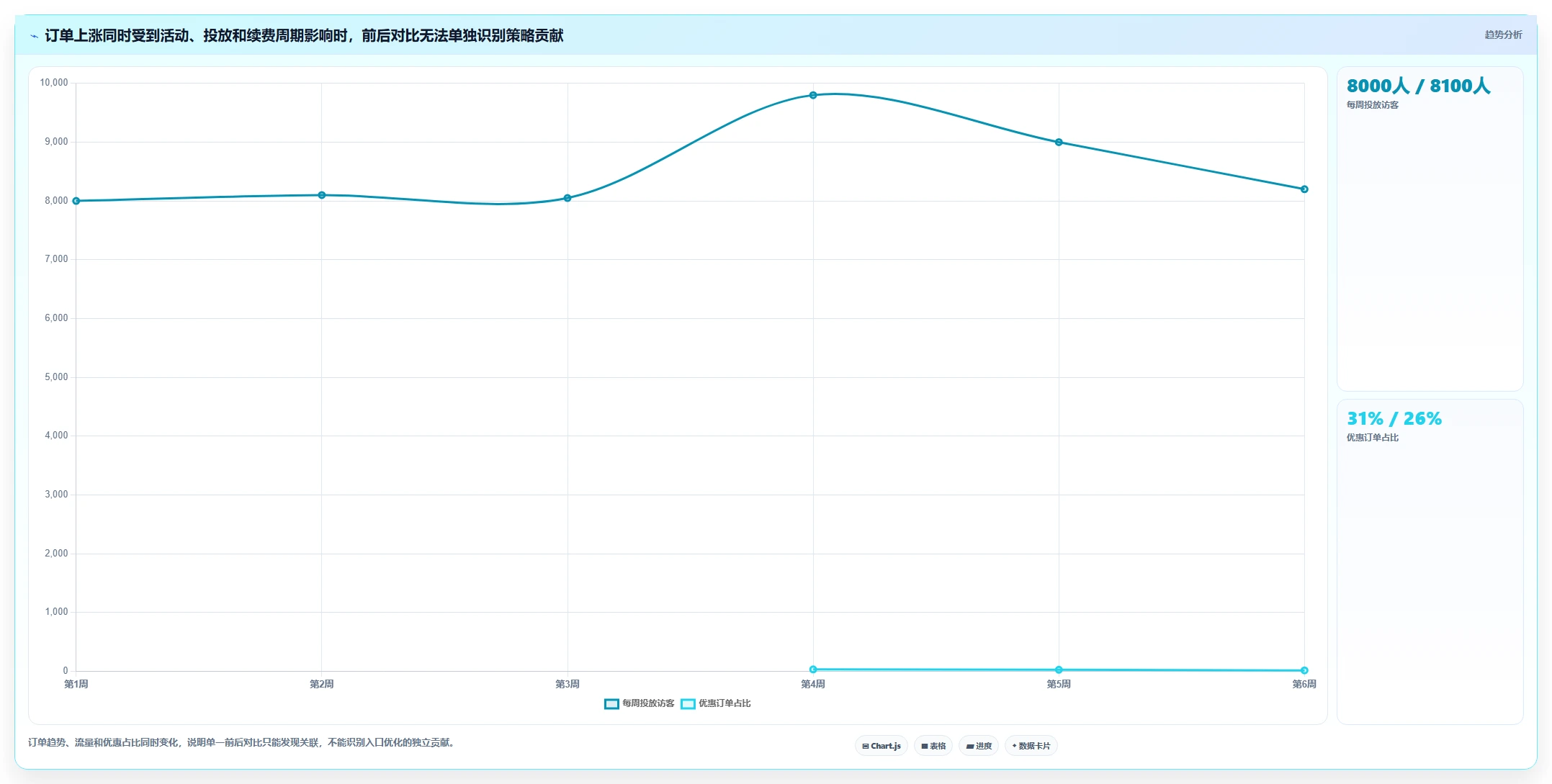1552x784 pixels.
Task: Click the 趋势分析 label in header
Action: (x=1503, y=35)
